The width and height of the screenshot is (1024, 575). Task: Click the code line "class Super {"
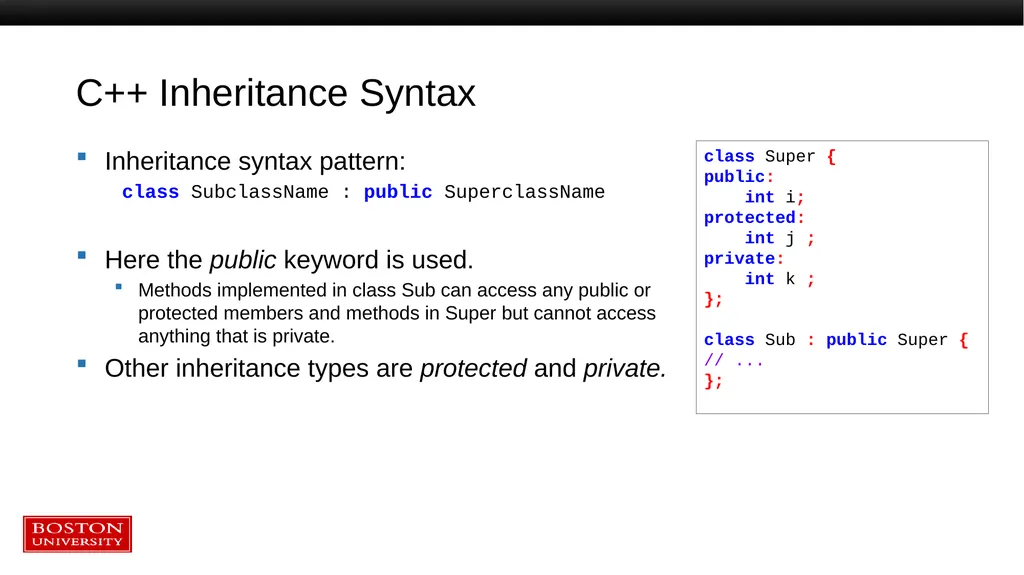click(x=769, y=157)
